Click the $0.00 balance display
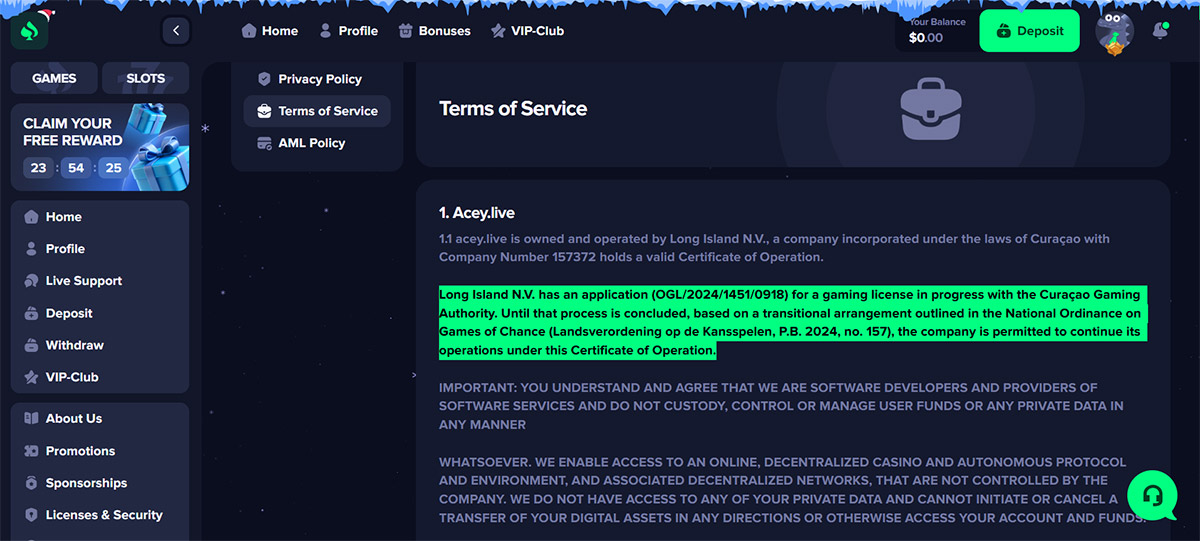Screen dimensions: 1200x541 [x=926, y=38]
